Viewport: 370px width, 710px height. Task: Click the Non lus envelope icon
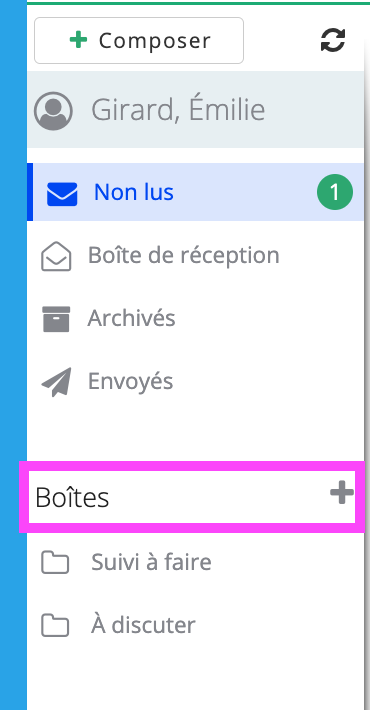point(62,194)
